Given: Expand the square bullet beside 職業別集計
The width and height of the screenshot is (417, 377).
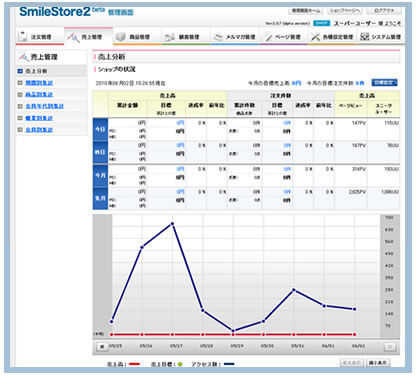Looking at the screenshot, I should [x=20, y=118].
